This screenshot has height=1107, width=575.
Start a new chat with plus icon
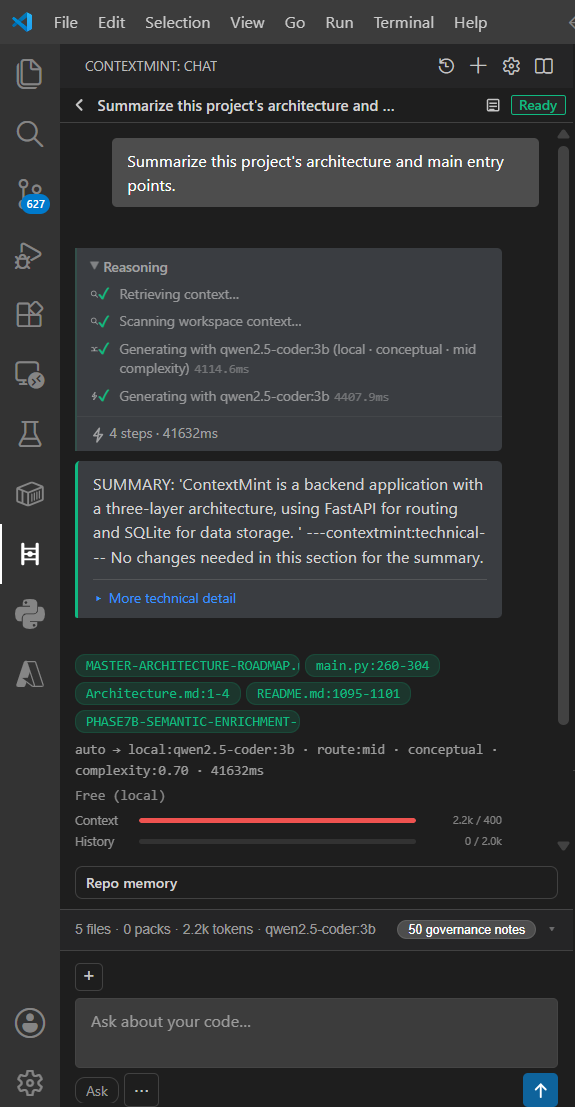[x=478, y=66]
